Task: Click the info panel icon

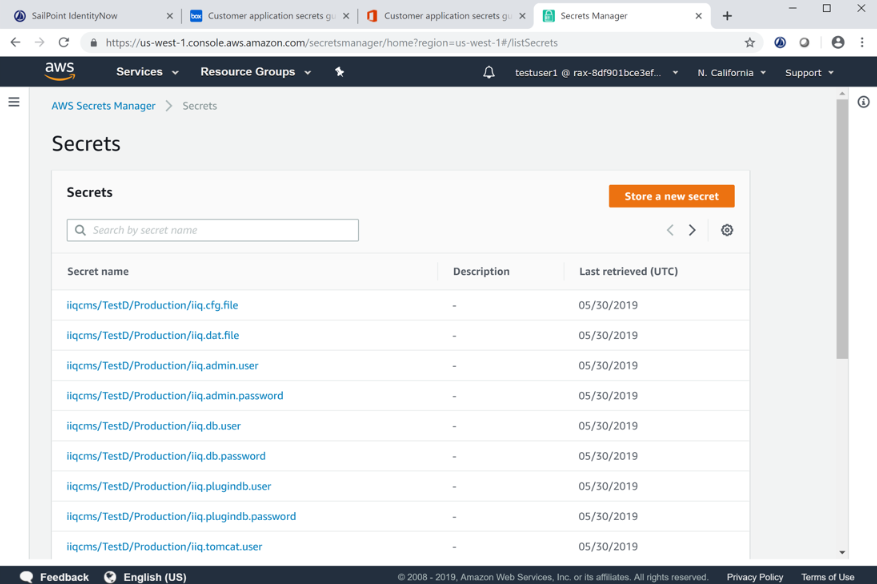Action: [x=863, y=102]
